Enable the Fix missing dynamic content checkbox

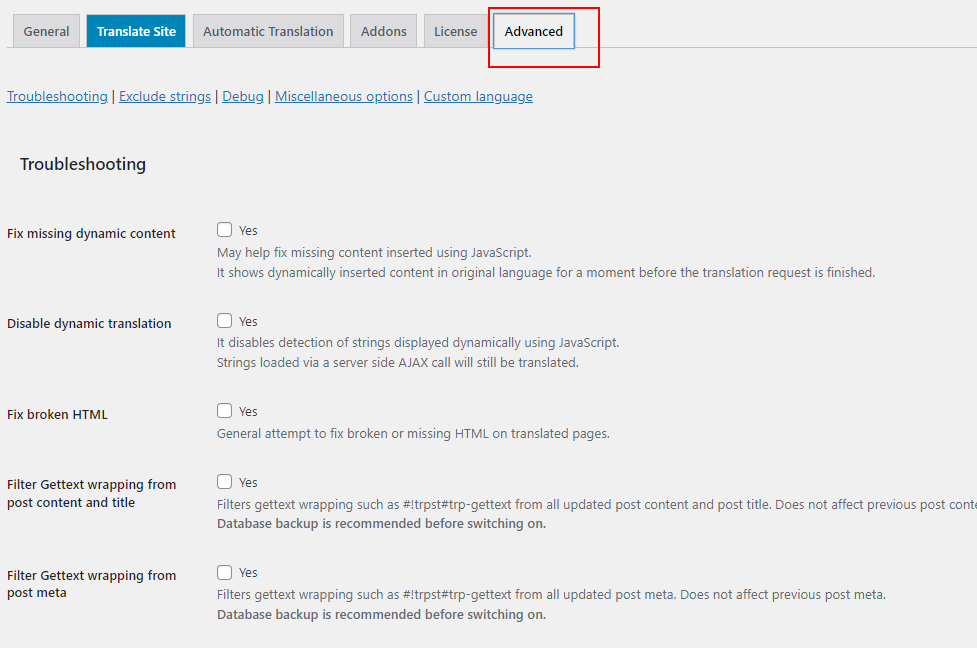pos(225,230)
